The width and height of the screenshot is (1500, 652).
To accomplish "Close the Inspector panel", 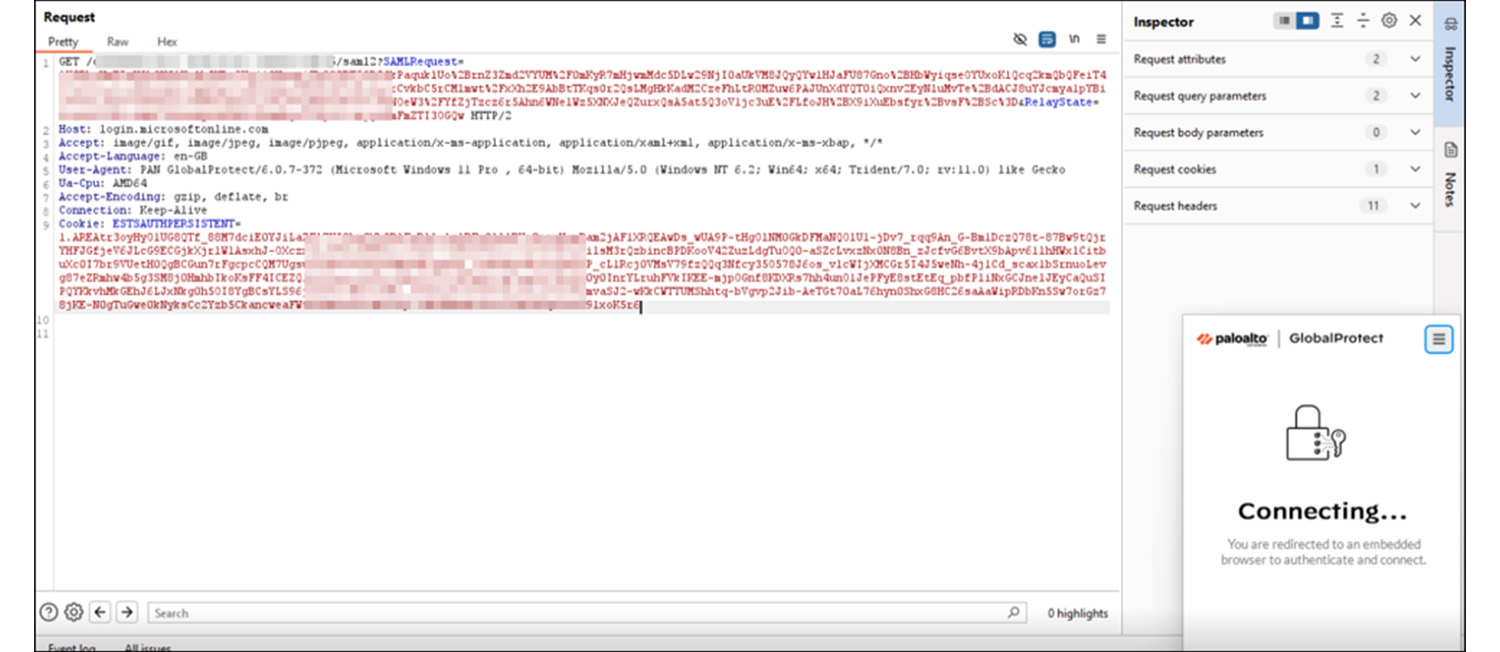I will coord(1415,21).
